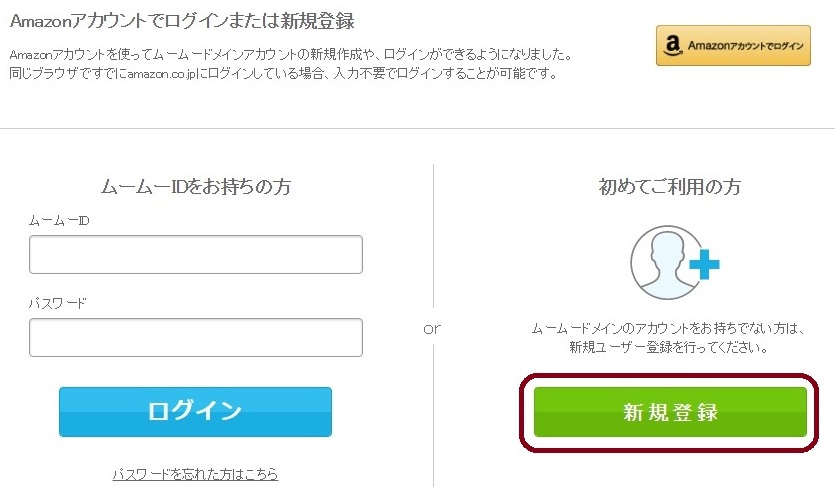Open the パスワードを忘れた方はこちら link
The width and height of the screenshot is (835, 489).
[195, 474]
